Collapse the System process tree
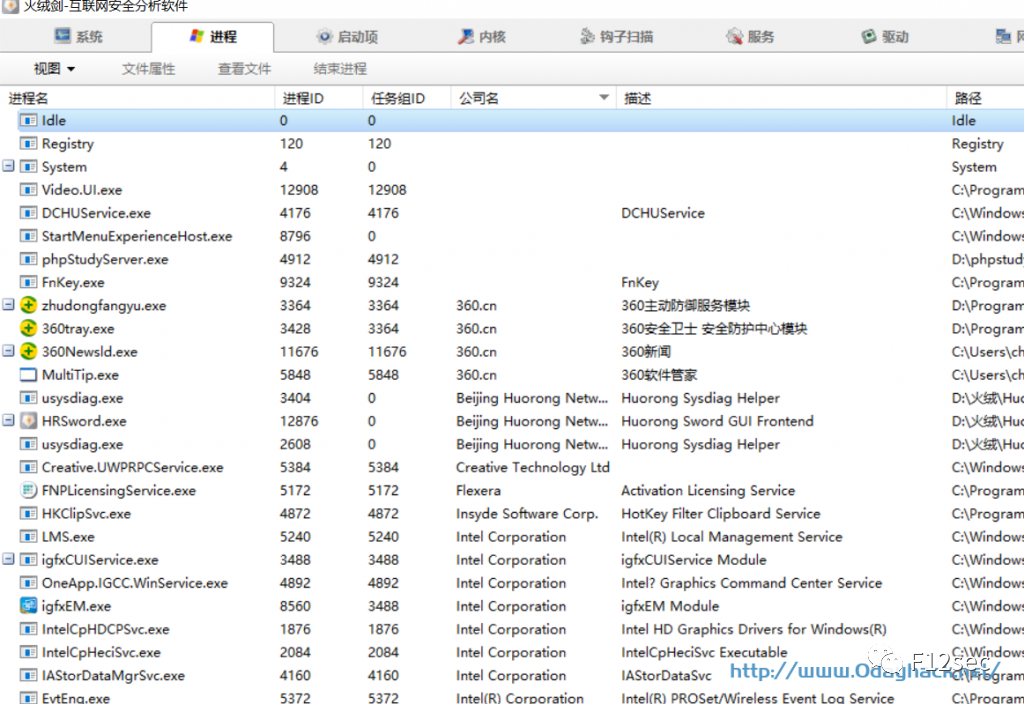Viewport: 1024px width, 704px height. pos(8,166)
